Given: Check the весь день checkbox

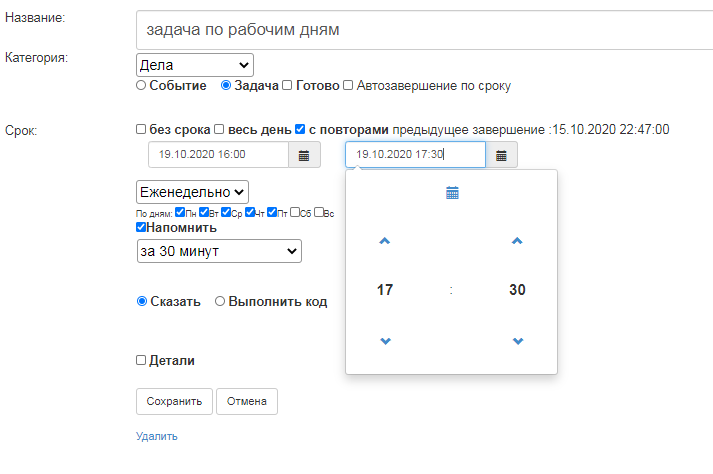Looking at the screenshot, I should coord(219,129).
